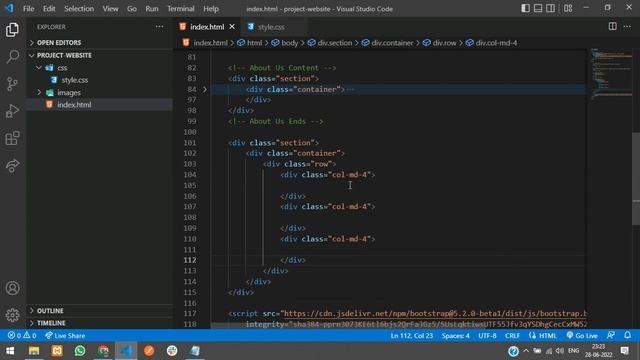The image size is (640, 360).
Task: Change line ending via CRLF status item
Action: (512, 336)
